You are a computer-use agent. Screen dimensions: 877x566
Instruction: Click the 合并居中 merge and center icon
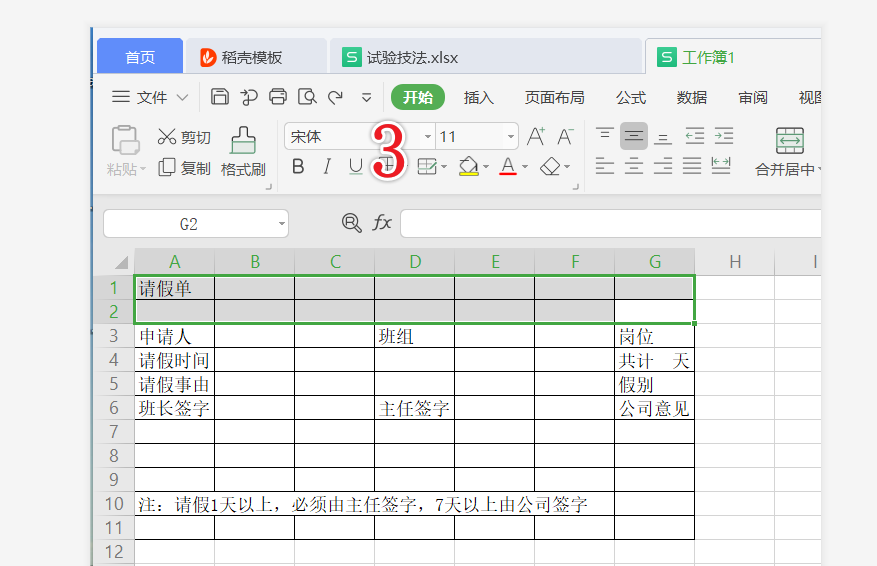tap(790, 140)
